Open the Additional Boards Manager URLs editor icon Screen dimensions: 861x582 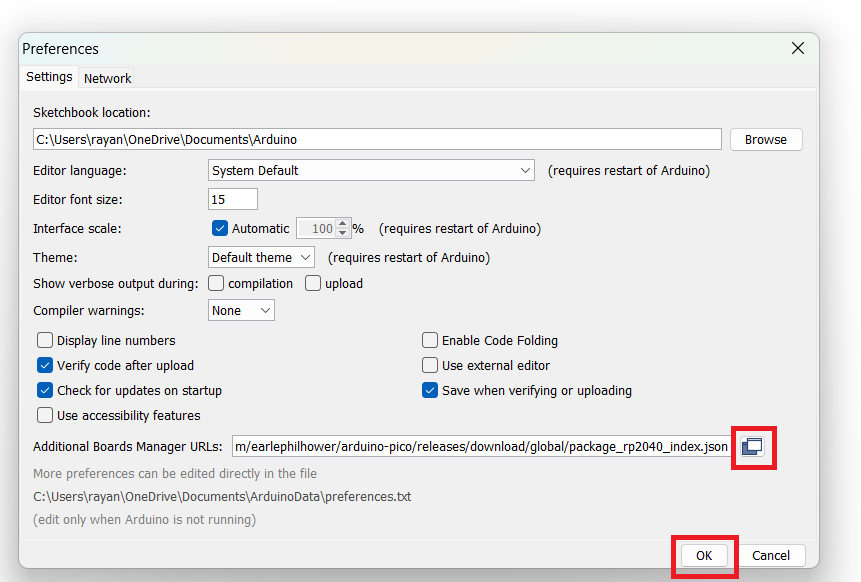point(752,446)
